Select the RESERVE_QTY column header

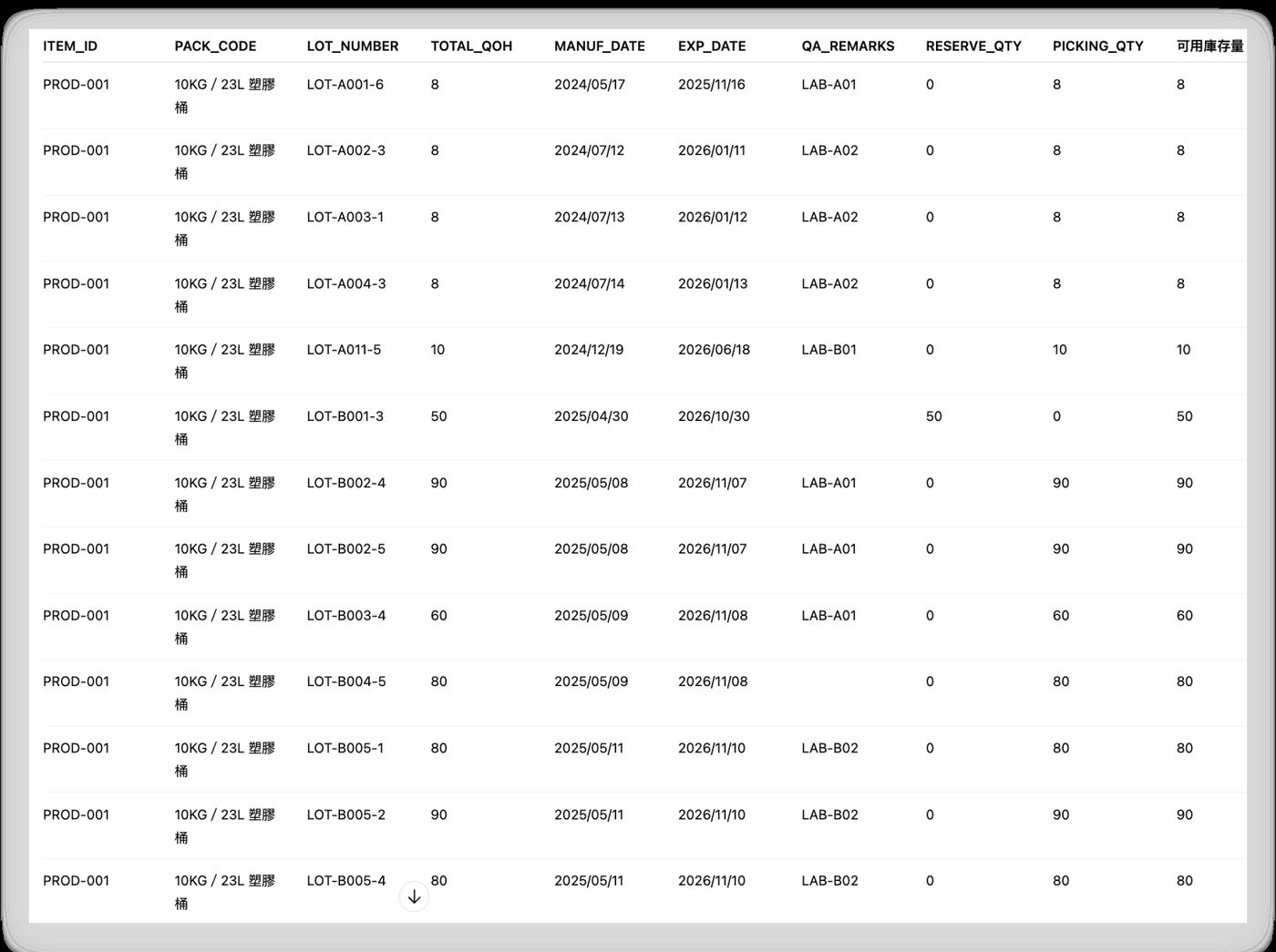973,46
